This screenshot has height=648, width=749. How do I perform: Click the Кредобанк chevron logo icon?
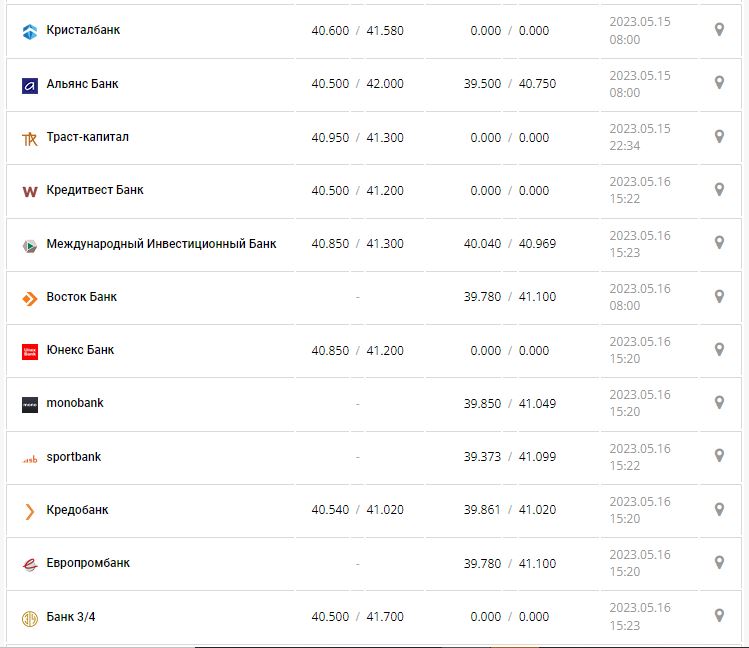click(29, 511)
